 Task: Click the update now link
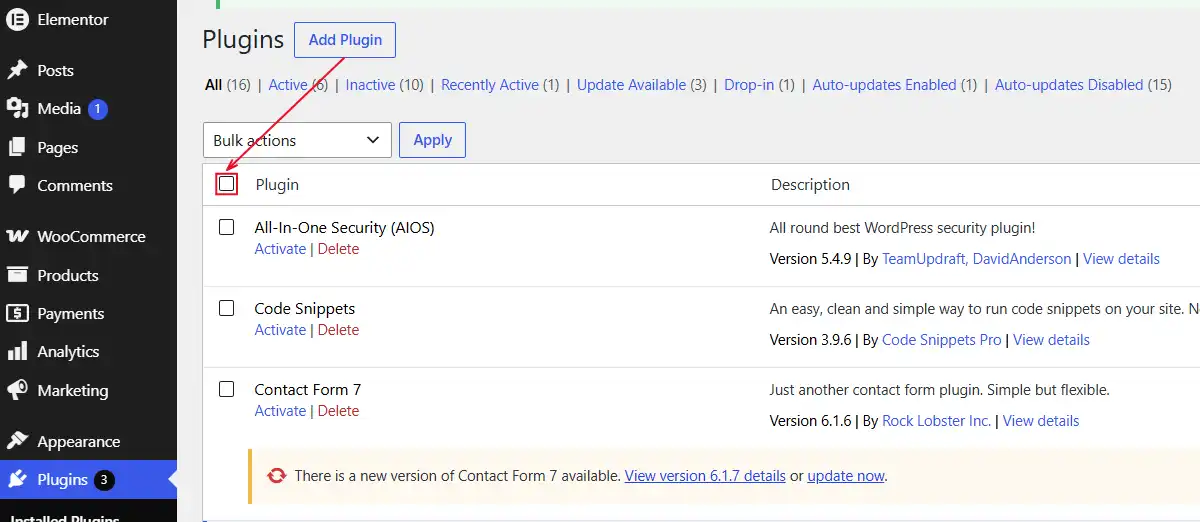click(x=846, y=476)
